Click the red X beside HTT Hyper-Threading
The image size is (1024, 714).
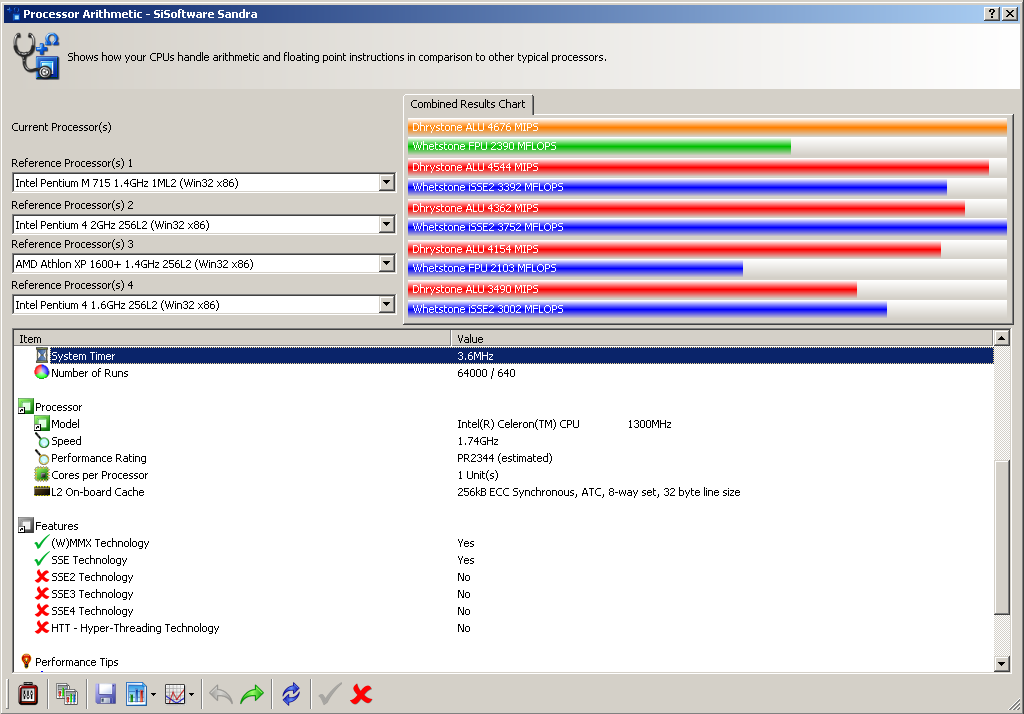click(x=42, y=627)
